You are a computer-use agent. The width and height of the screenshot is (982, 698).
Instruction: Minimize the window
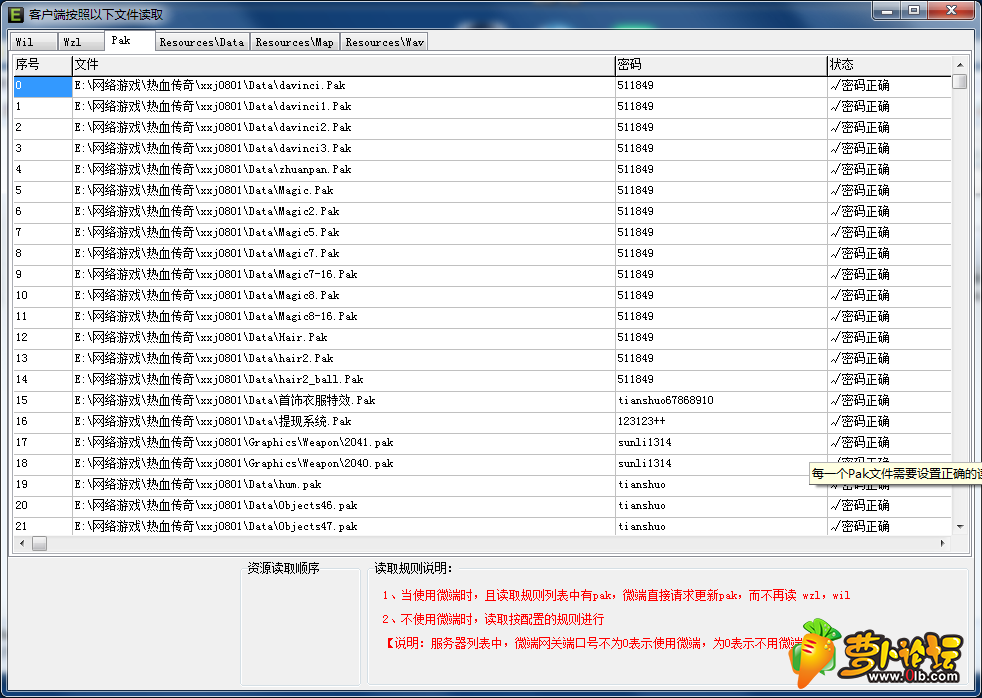887,11
